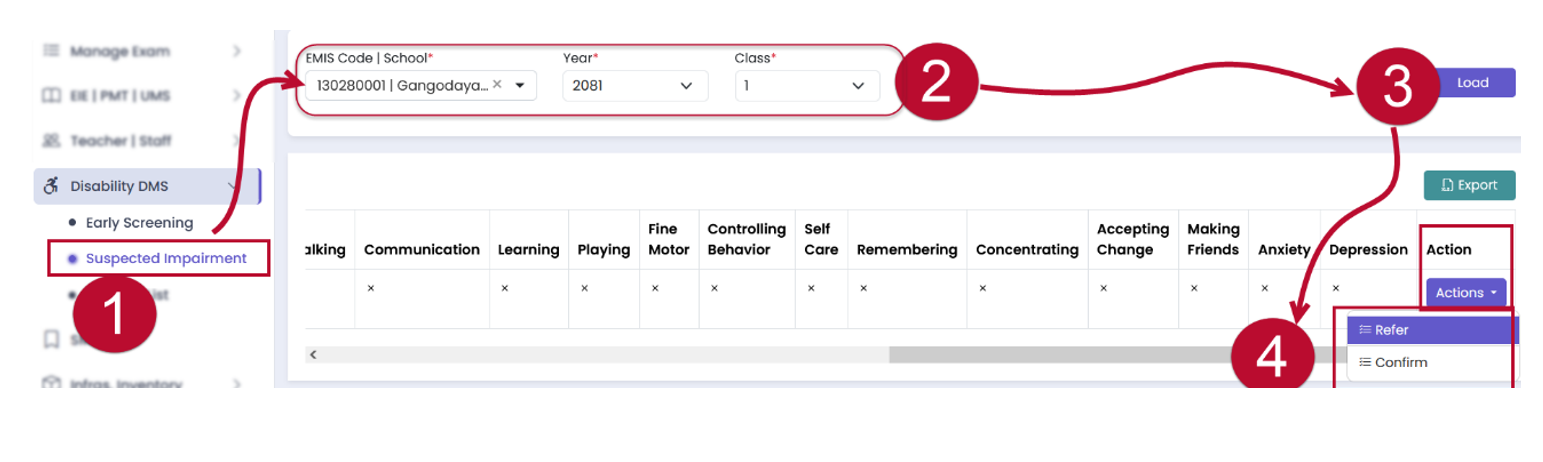
Task: Click the Export button
Action: coord(1469,185)
